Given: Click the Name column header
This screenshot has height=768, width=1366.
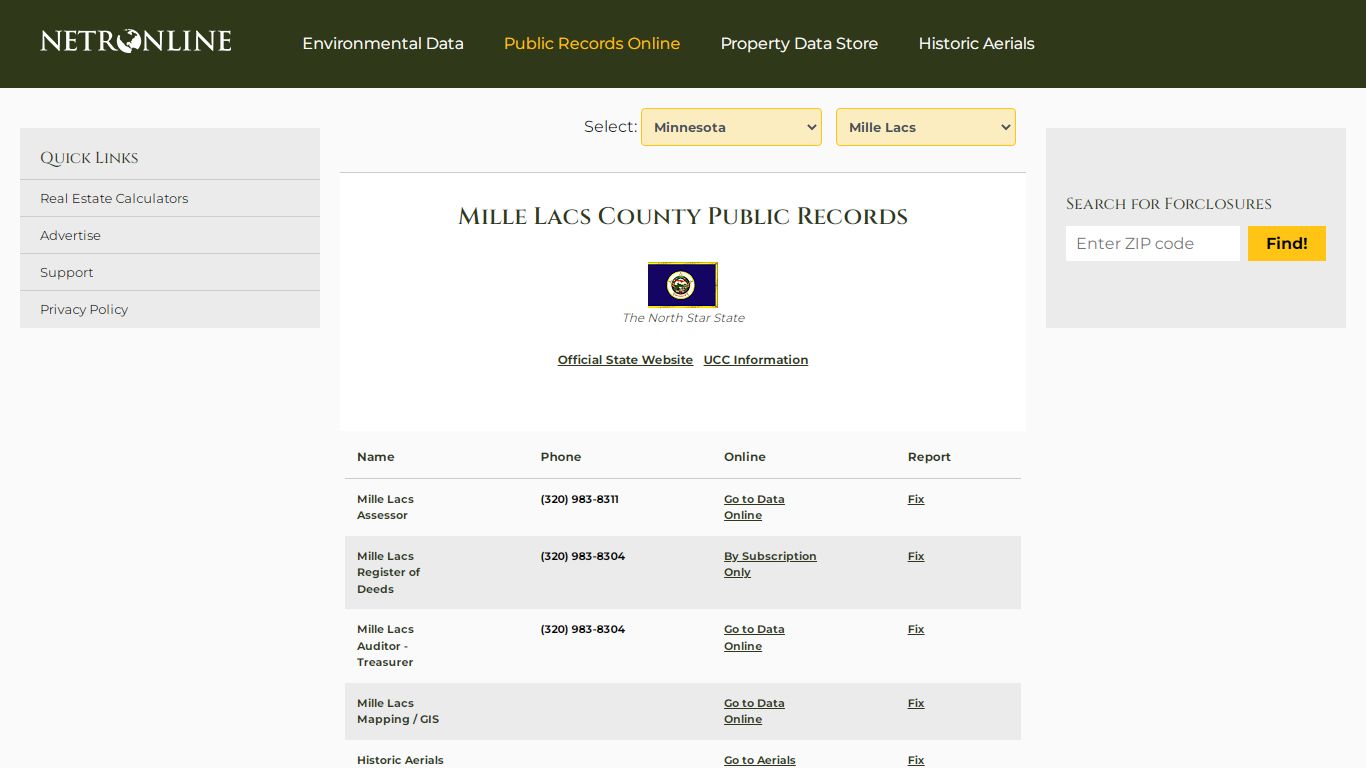Looking at the screenshot, I should tap(376, 457).
